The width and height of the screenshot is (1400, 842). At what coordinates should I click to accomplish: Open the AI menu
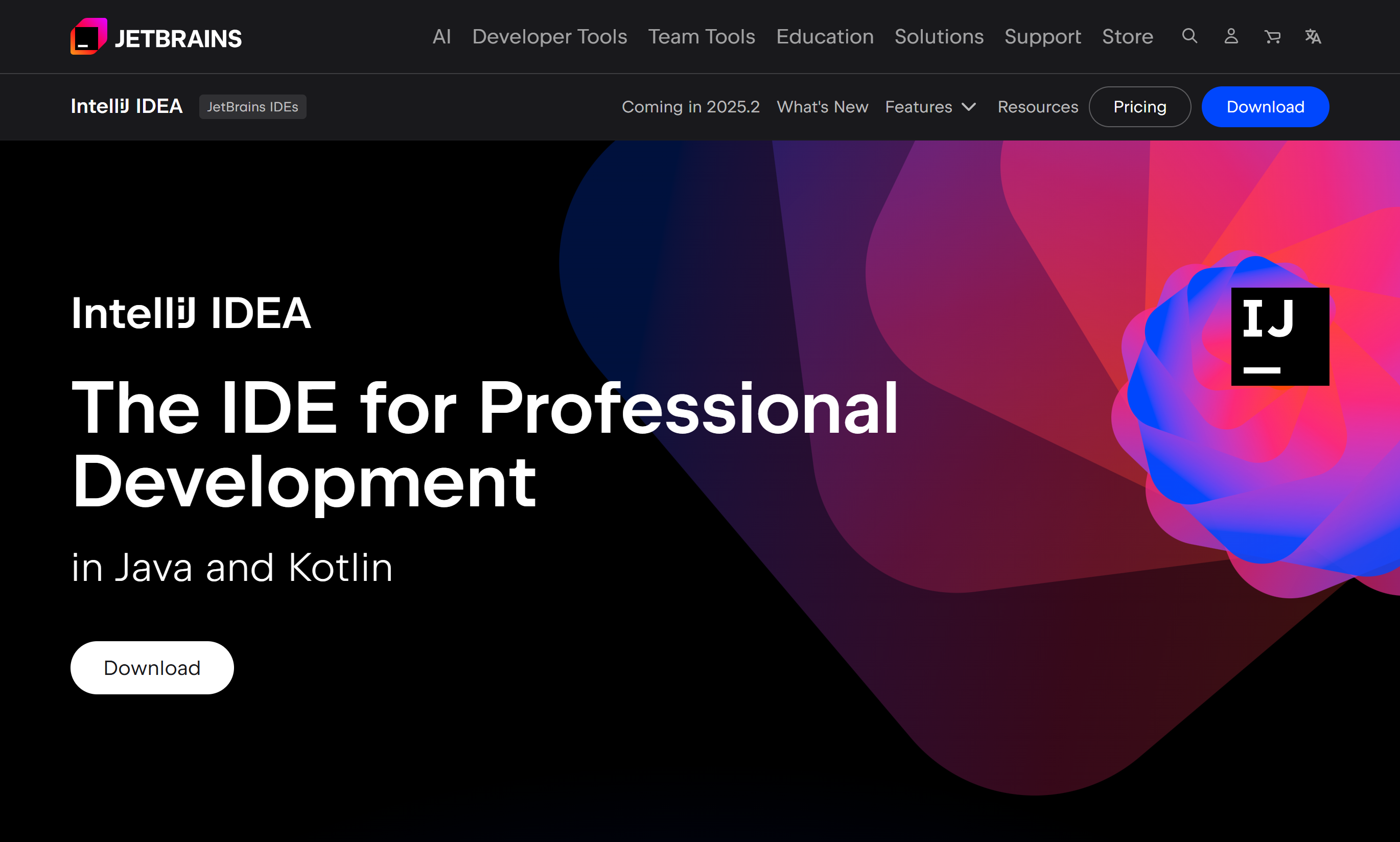coord(442,37)
